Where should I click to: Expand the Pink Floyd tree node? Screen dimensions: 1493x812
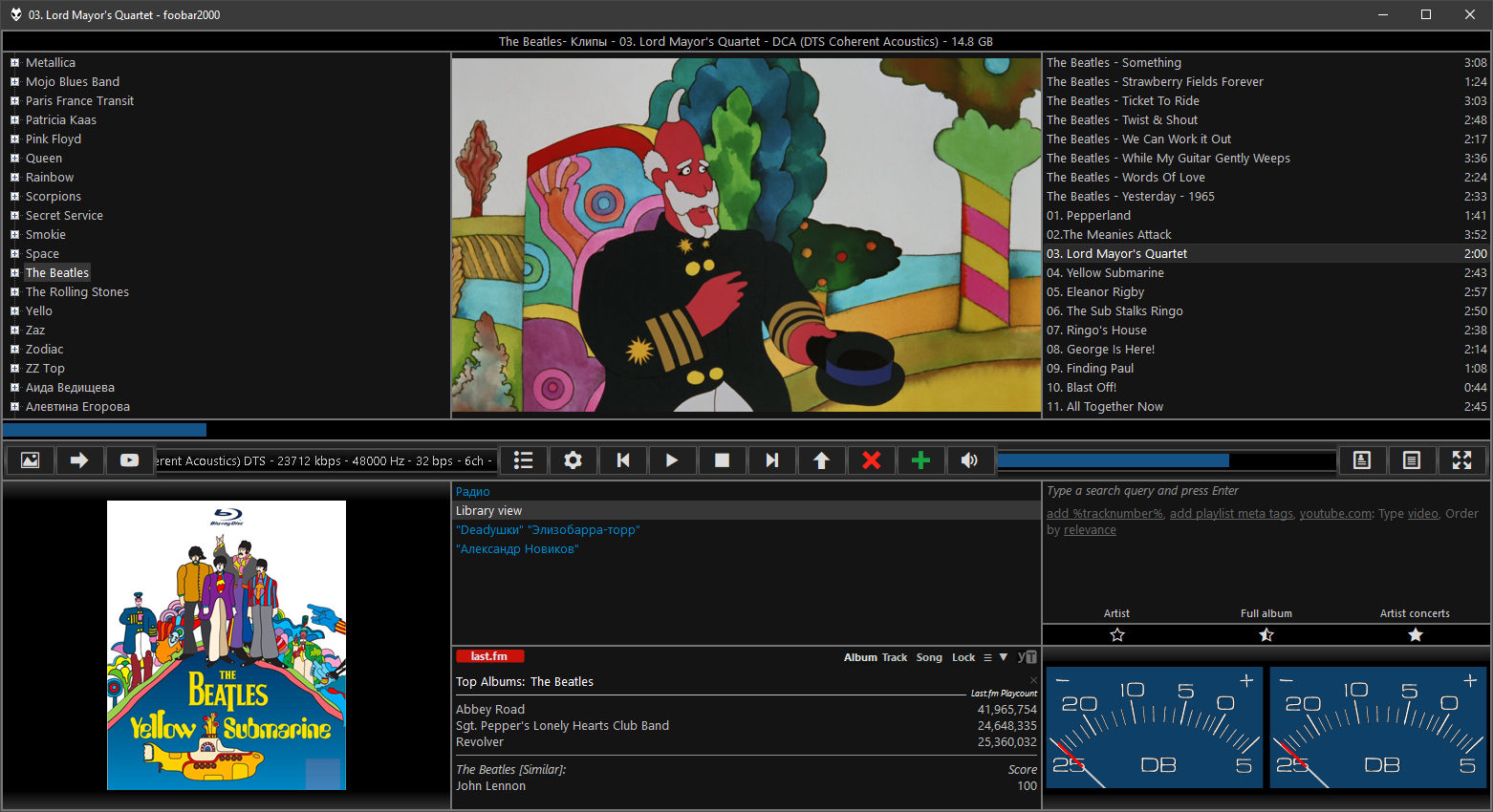coord(14,139)
